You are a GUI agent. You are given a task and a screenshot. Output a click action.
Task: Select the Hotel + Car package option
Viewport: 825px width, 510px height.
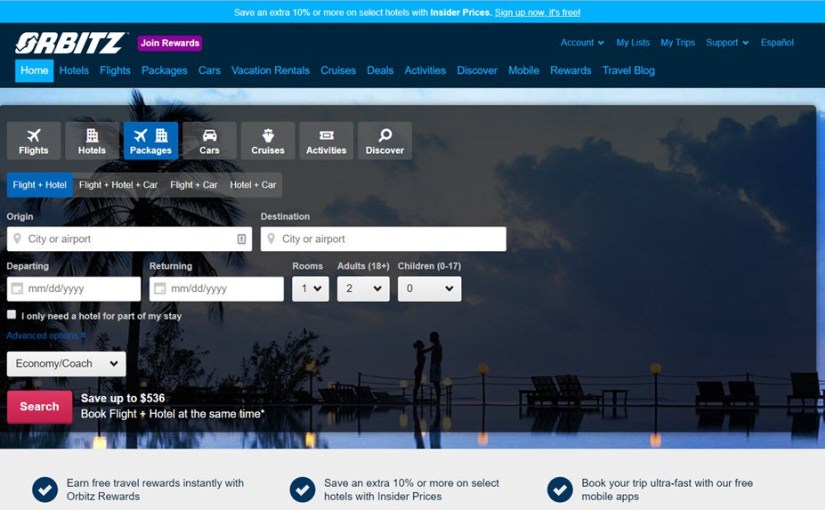coord(253,185)
